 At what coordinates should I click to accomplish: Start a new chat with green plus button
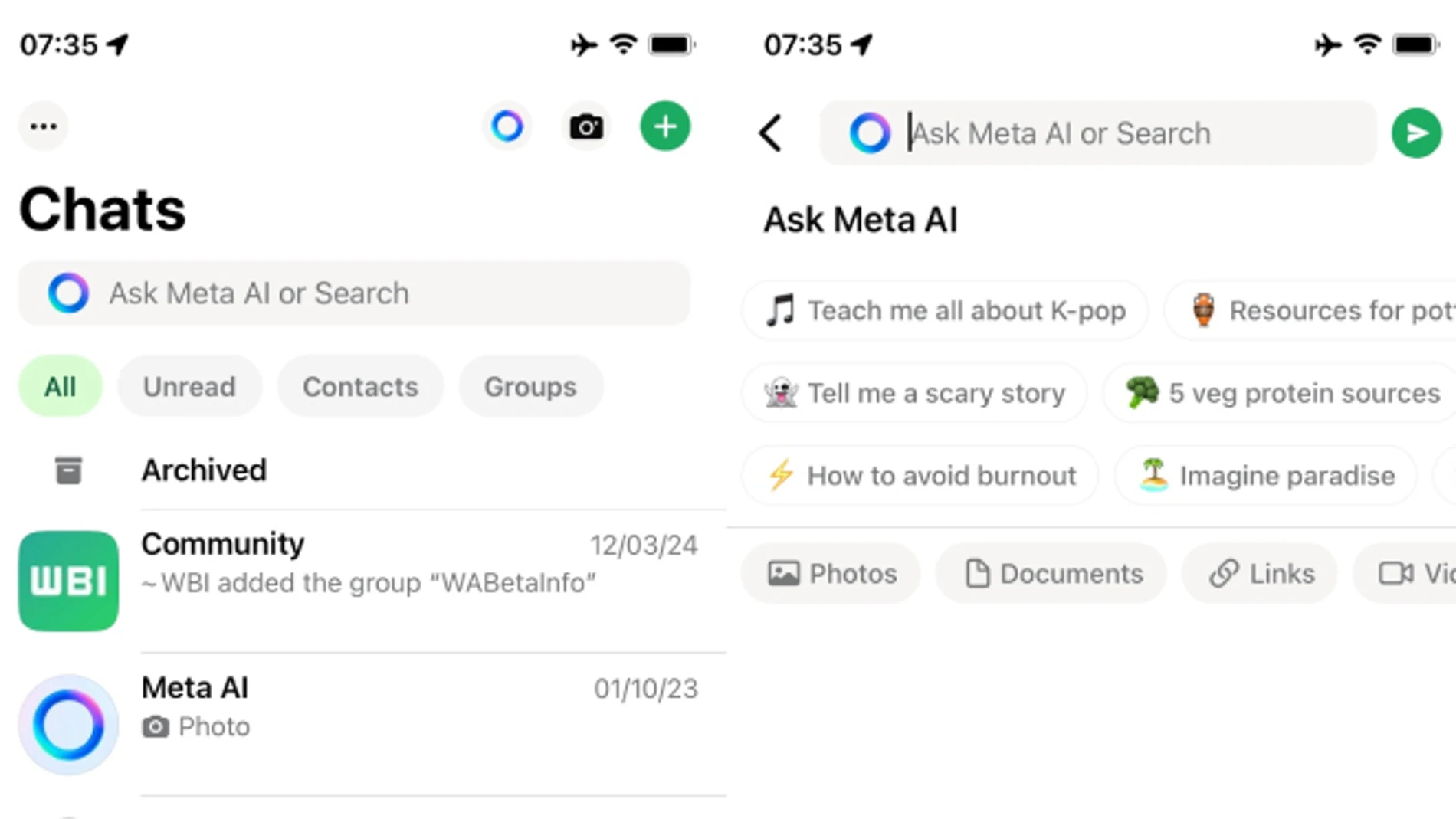coord(665,126)
